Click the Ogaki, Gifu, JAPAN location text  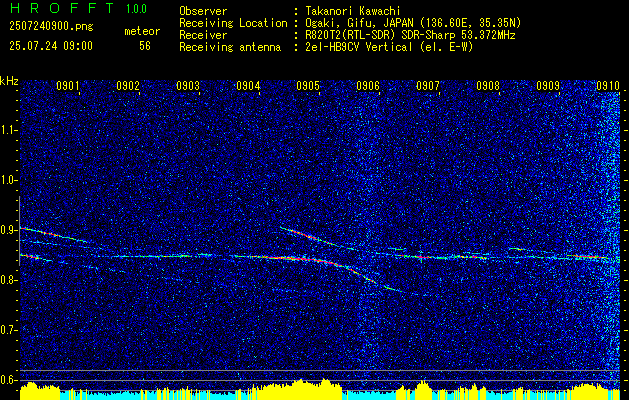pyautogui.click(x=413, y=23)
